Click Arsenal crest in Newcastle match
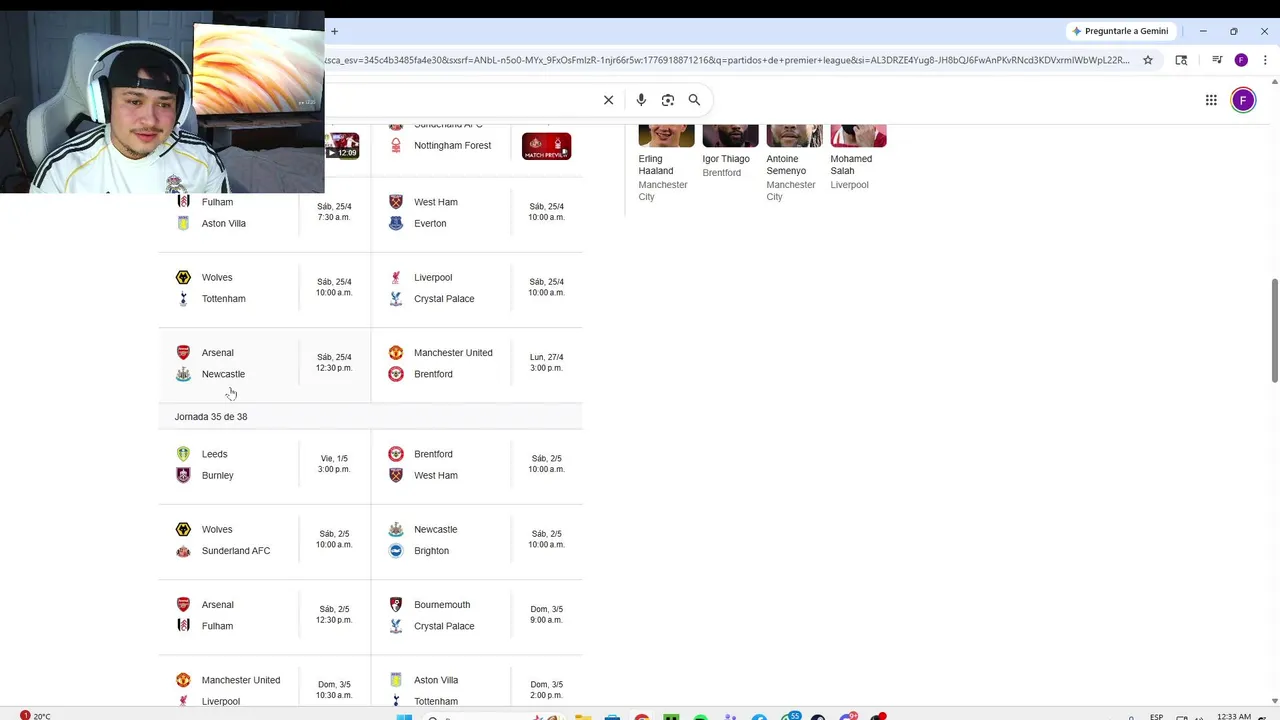 point(183,352)
